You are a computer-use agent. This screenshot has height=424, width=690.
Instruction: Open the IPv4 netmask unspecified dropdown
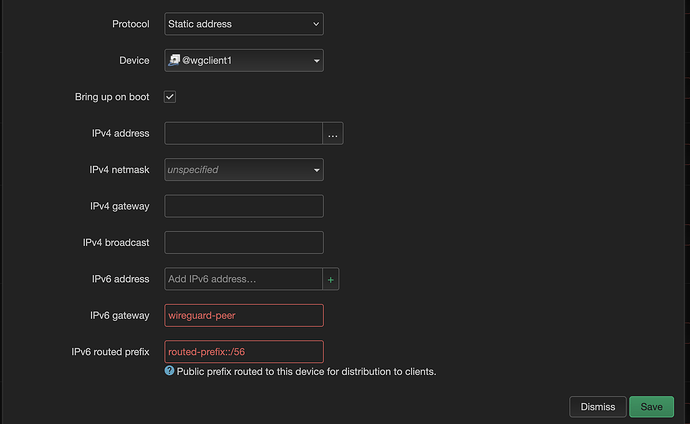pyautogui.click(x=243, y=170)
